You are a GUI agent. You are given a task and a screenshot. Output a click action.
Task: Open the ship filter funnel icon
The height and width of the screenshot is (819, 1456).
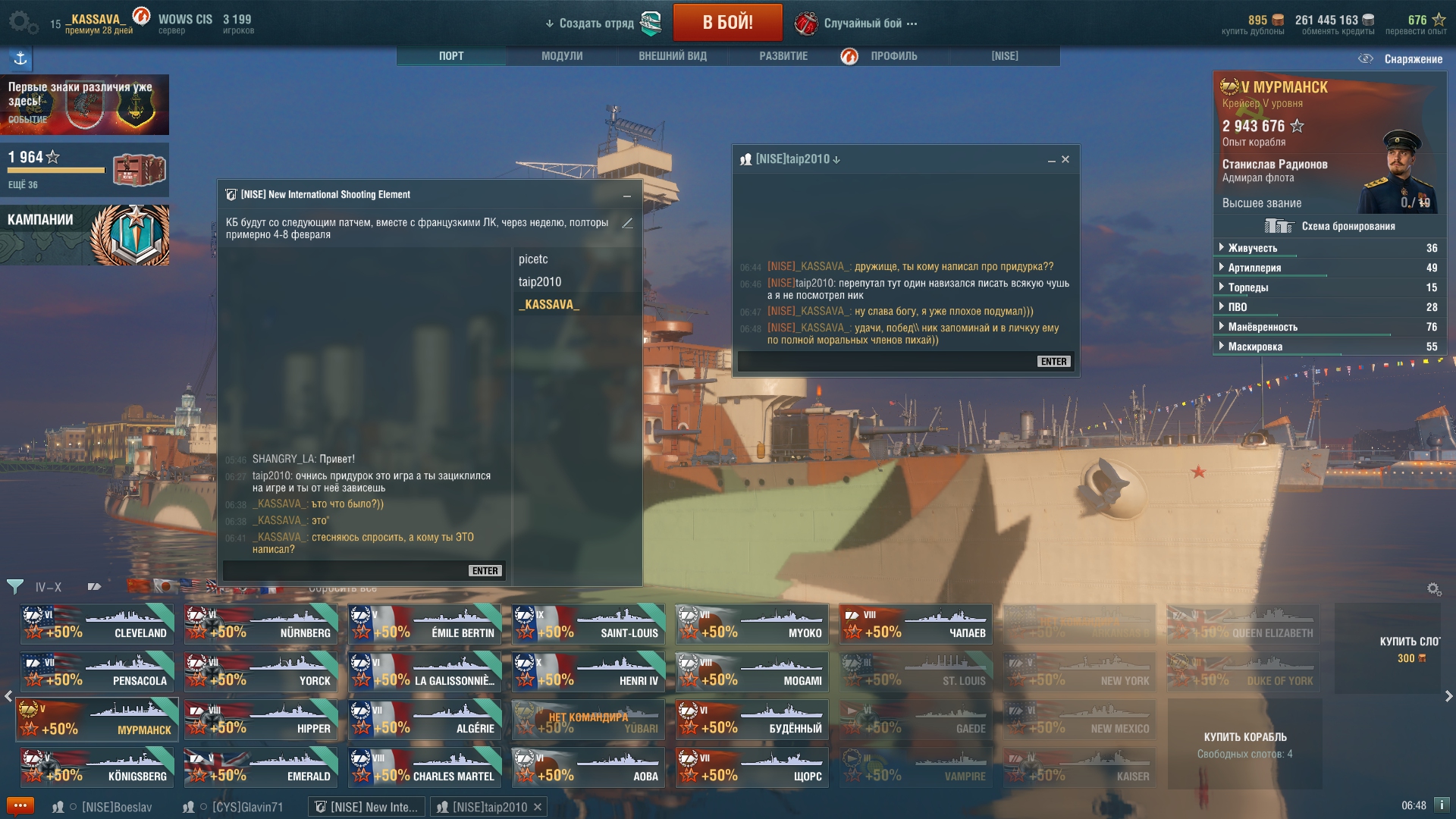point(14,586)
